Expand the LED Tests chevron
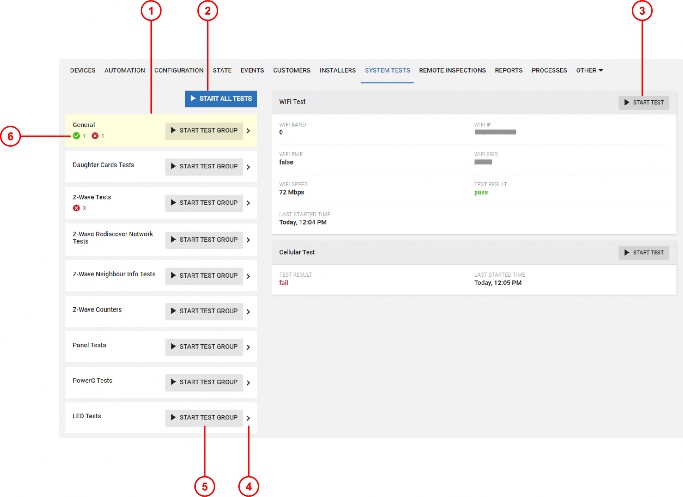 [x=248, y=418]
